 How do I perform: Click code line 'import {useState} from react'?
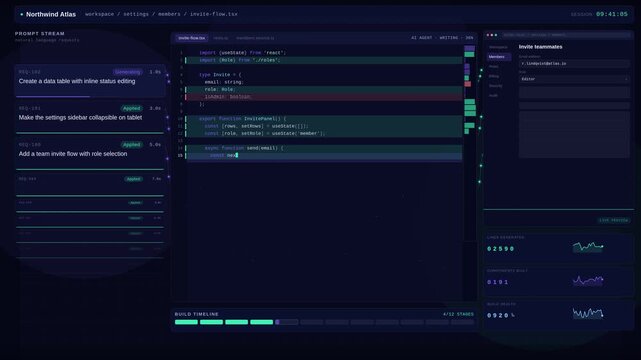point(242,53)
